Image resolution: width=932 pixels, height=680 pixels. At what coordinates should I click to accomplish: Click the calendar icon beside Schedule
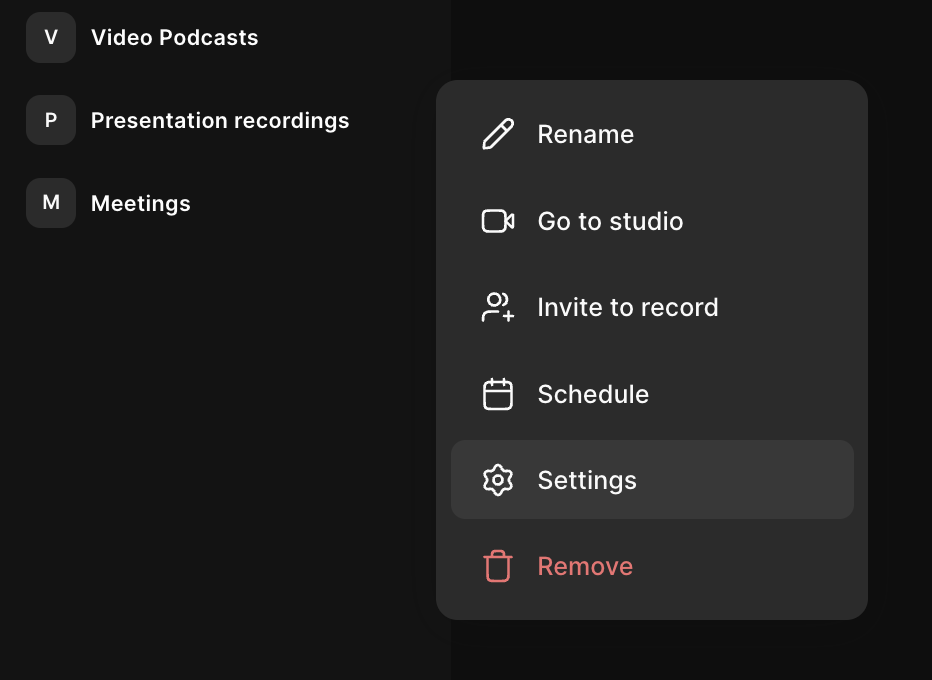click(498, 394)
